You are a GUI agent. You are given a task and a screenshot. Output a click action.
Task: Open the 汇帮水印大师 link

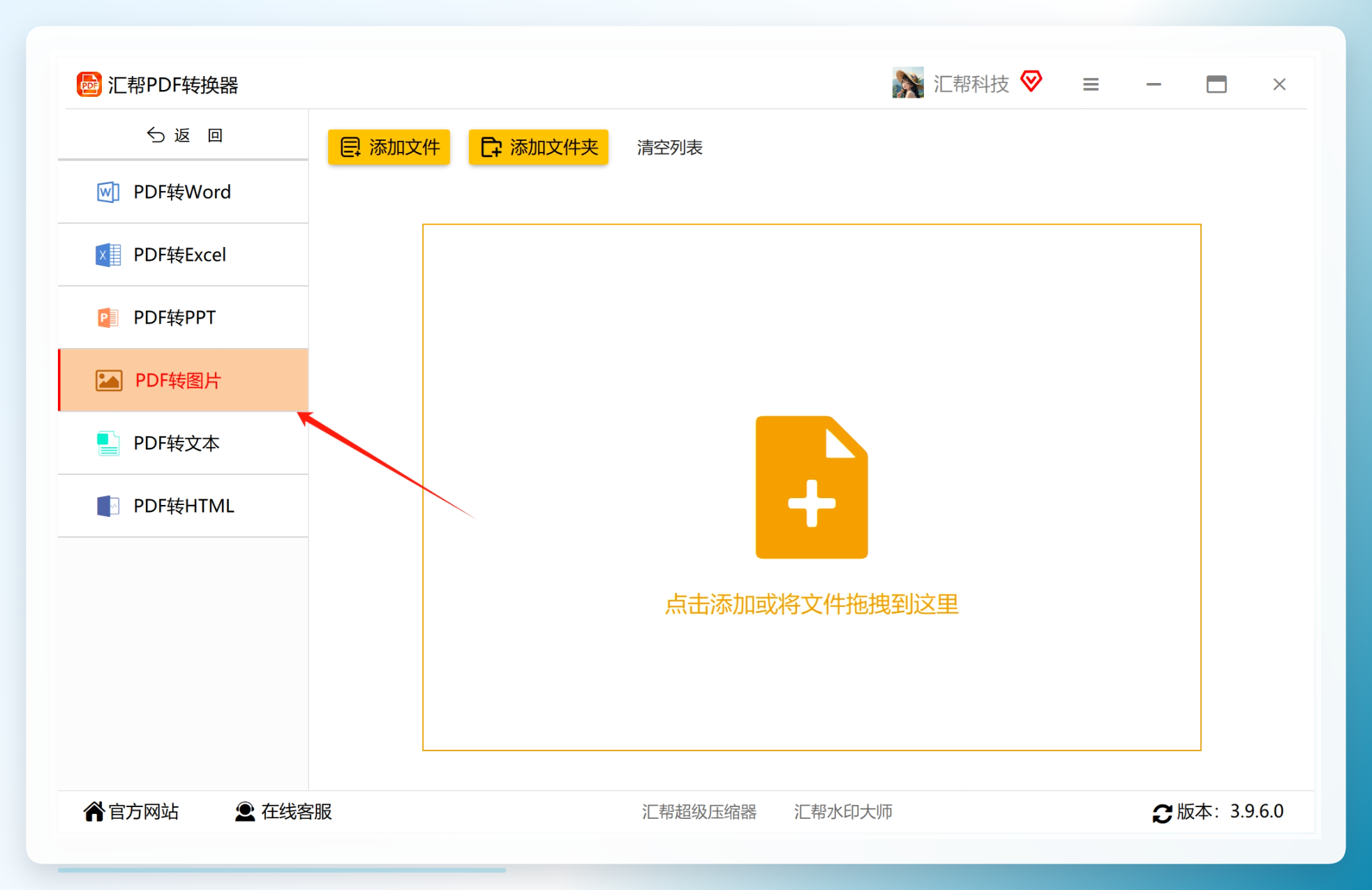point(843,811)
